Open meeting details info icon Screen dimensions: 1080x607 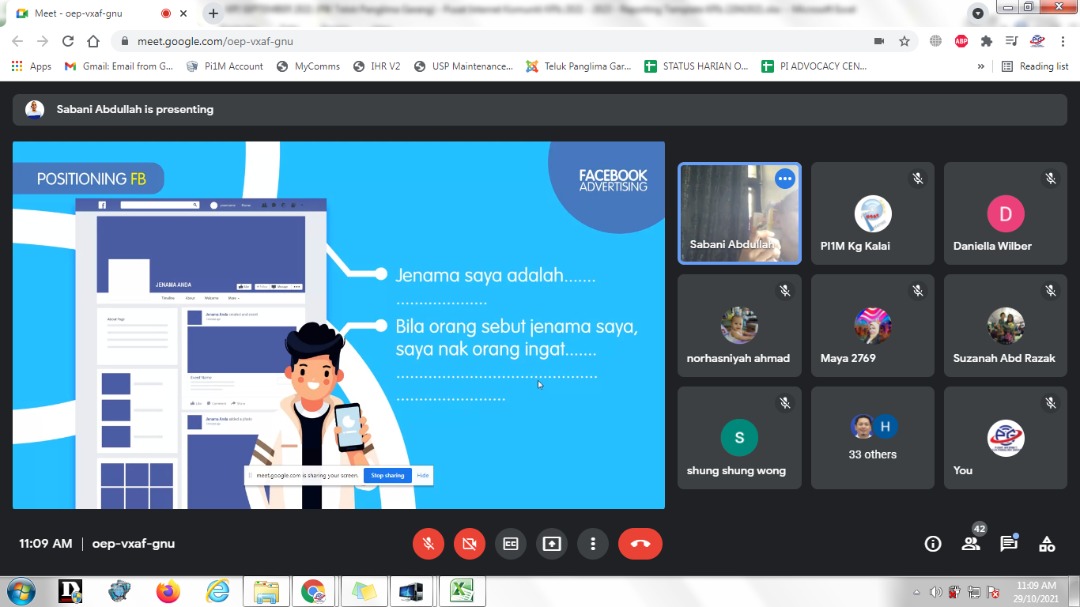click(933, 544)
